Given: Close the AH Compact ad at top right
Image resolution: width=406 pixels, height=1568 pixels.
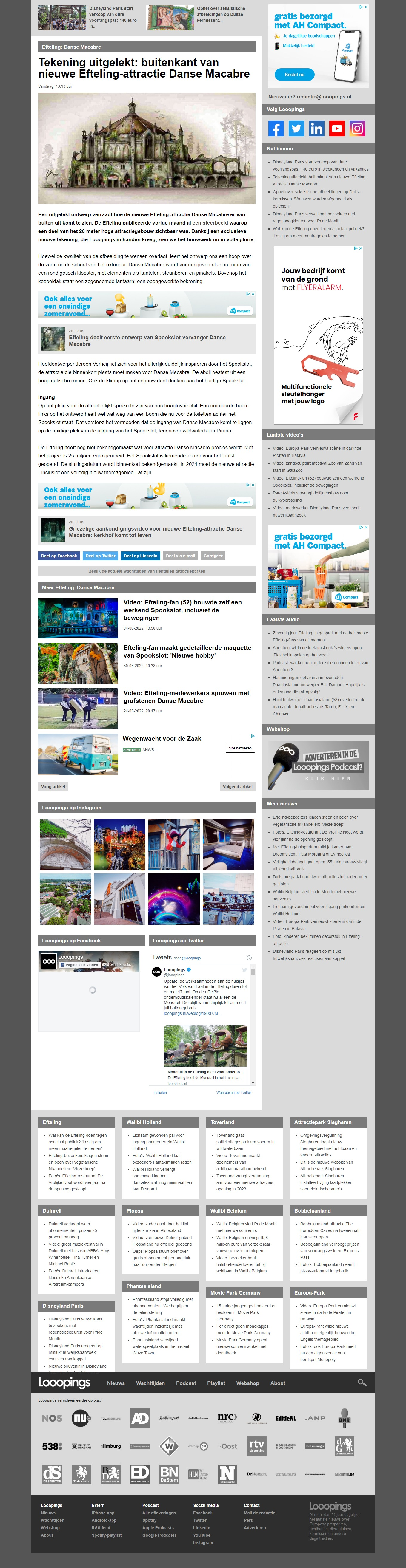Looking at the screenshot, I should coord(366,7).
